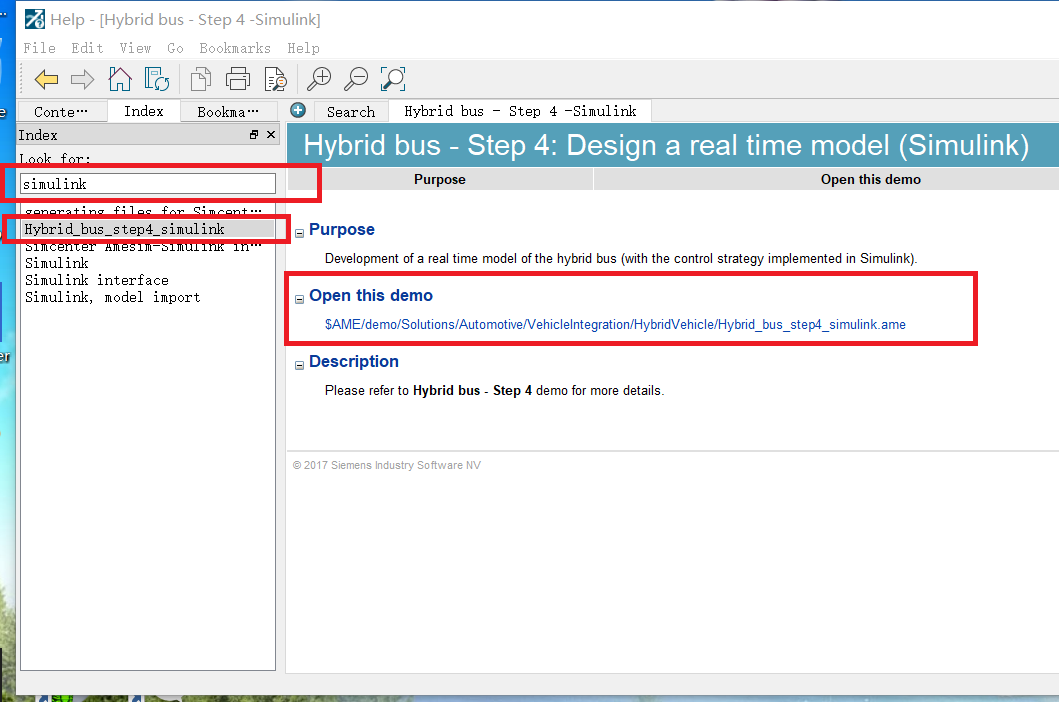Screen dimensions: 1059x702
Task: Collapse the Open this demo section
Action: pyautogui.click(x=299, y=299)
